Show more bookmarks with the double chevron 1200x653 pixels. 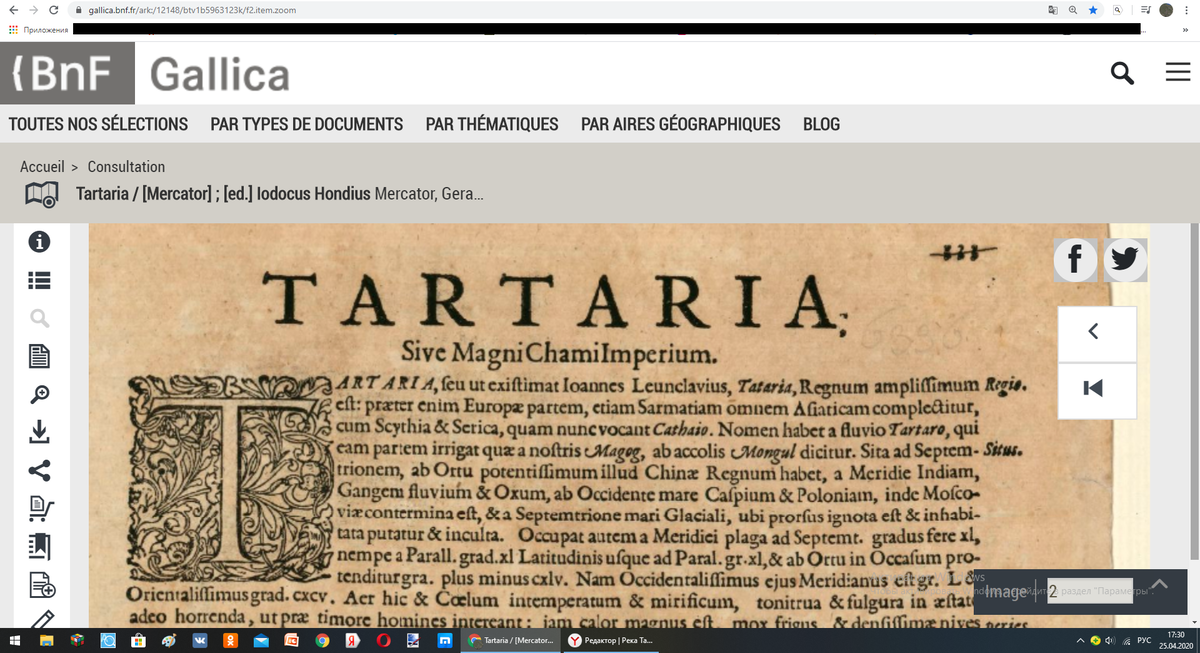click(1185, 29)
